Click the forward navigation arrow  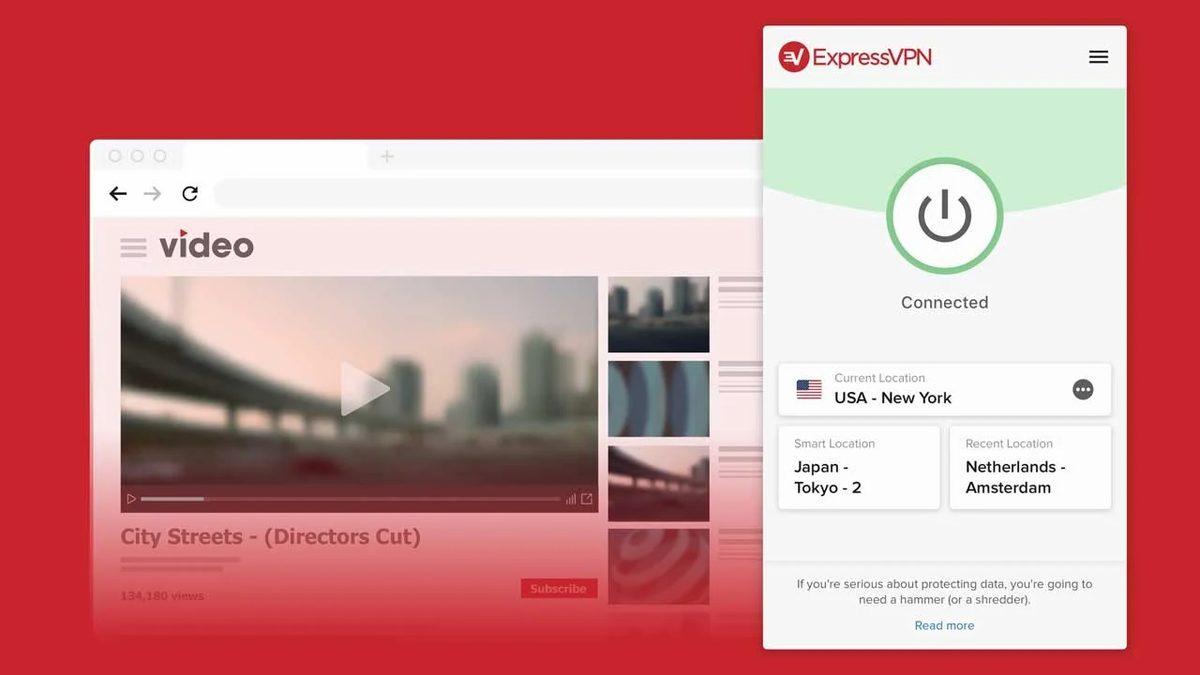(x=152, y=193)
